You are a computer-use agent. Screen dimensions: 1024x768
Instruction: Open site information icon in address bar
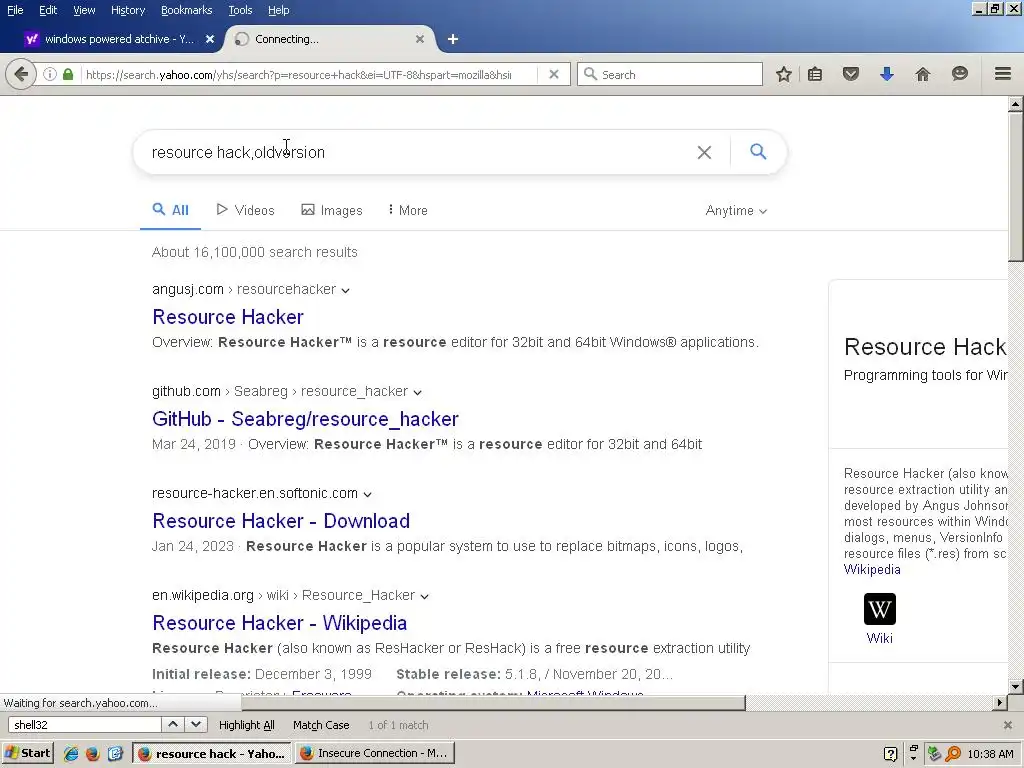50,74
